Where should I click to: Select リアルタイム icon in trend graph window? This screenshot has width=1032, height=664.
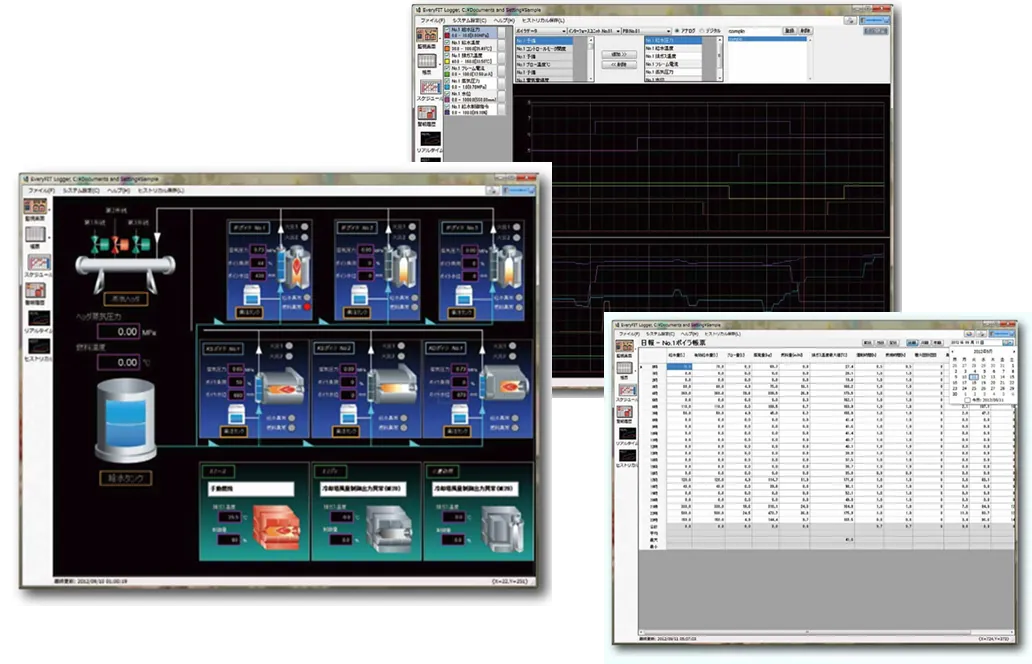(x=430, y=140)
